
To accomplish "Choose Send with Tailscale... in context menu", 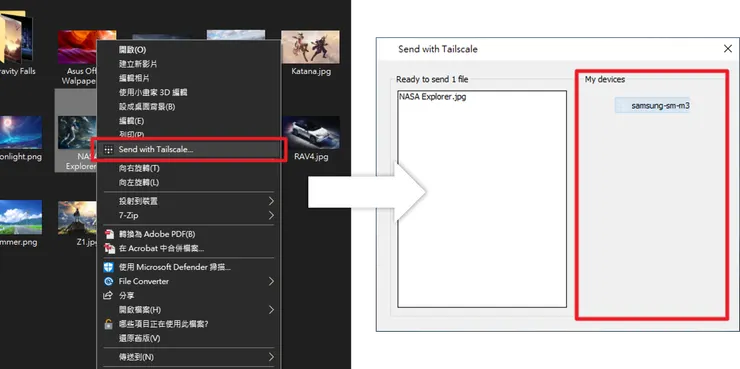I will coord(189,150).
